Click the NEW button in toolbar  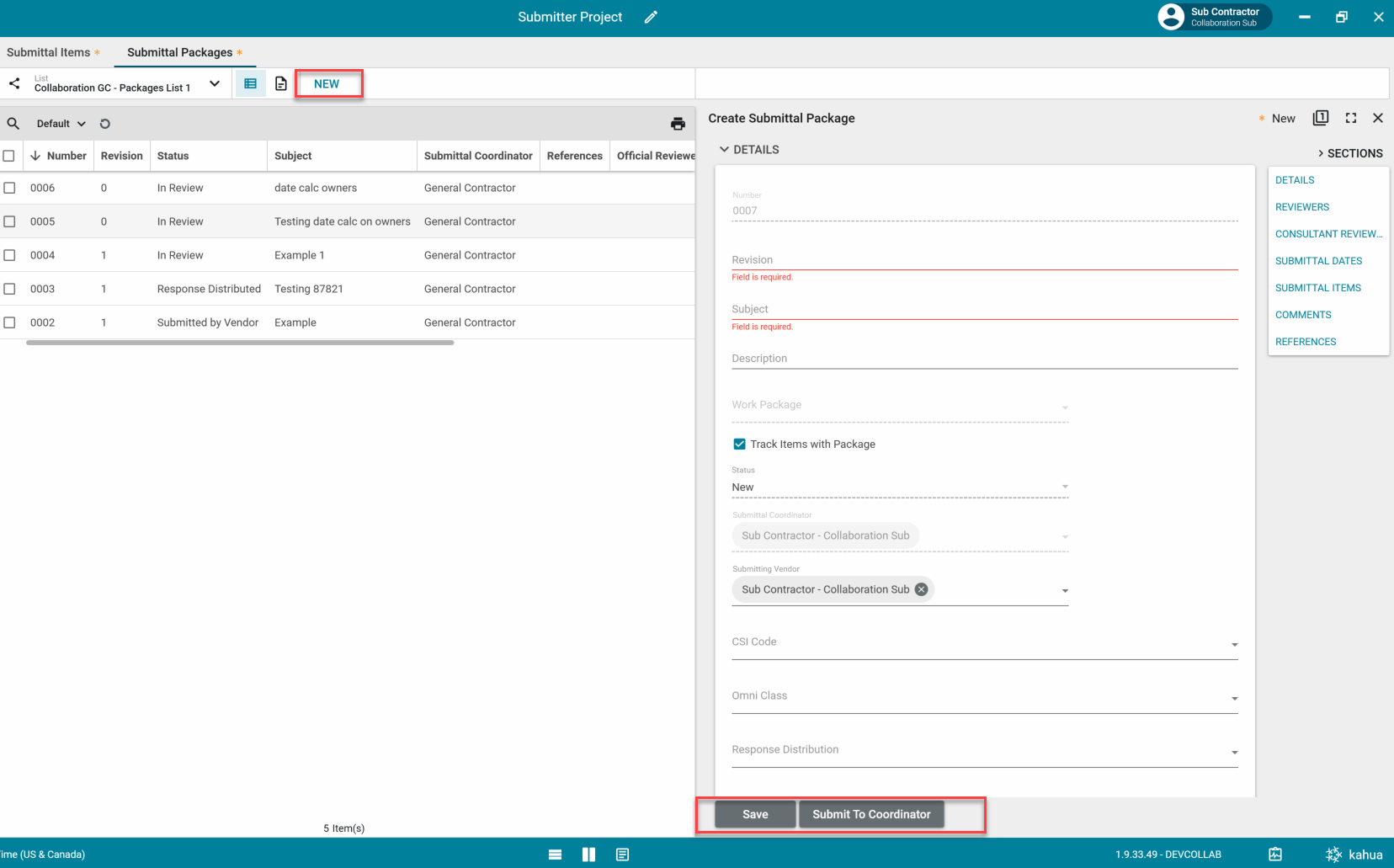(x=327, y=83)
